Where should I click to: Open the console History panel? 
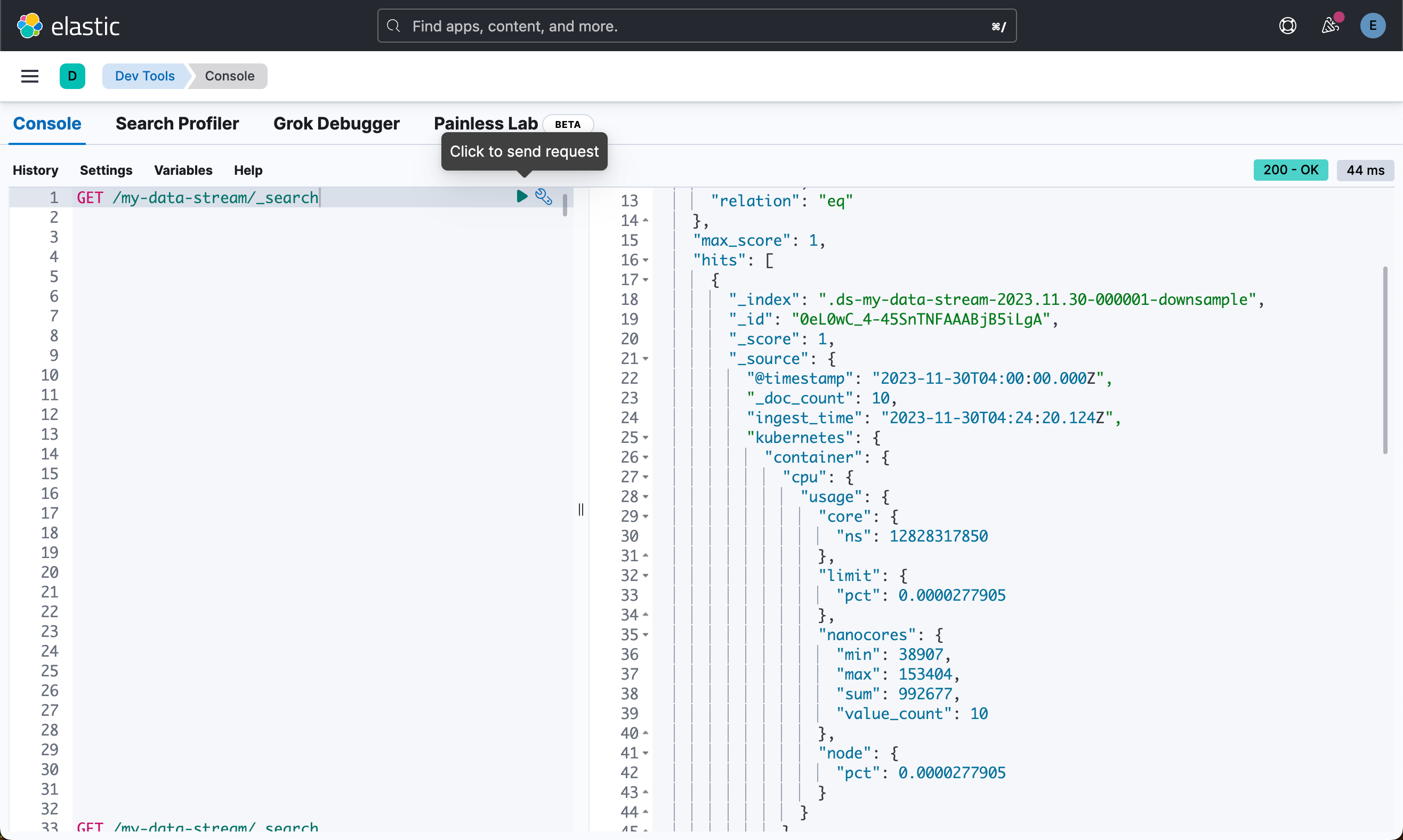[x=35, y=170]
